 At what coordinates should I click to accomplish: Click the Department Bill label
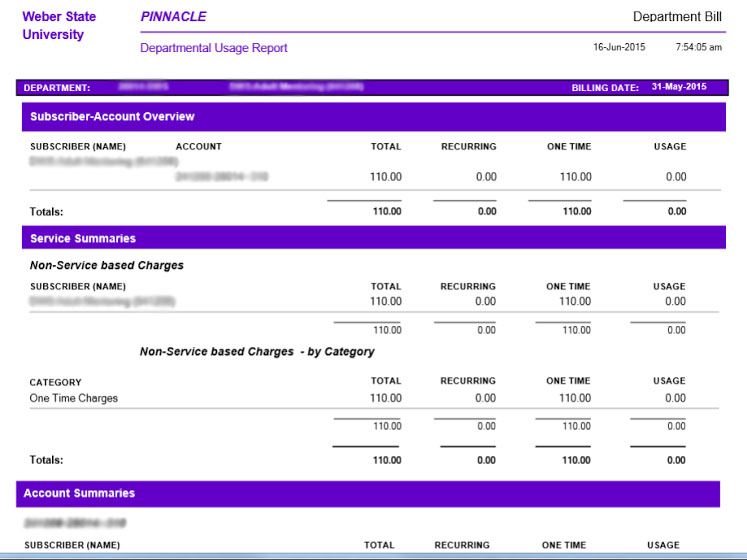tap(677, 17)
